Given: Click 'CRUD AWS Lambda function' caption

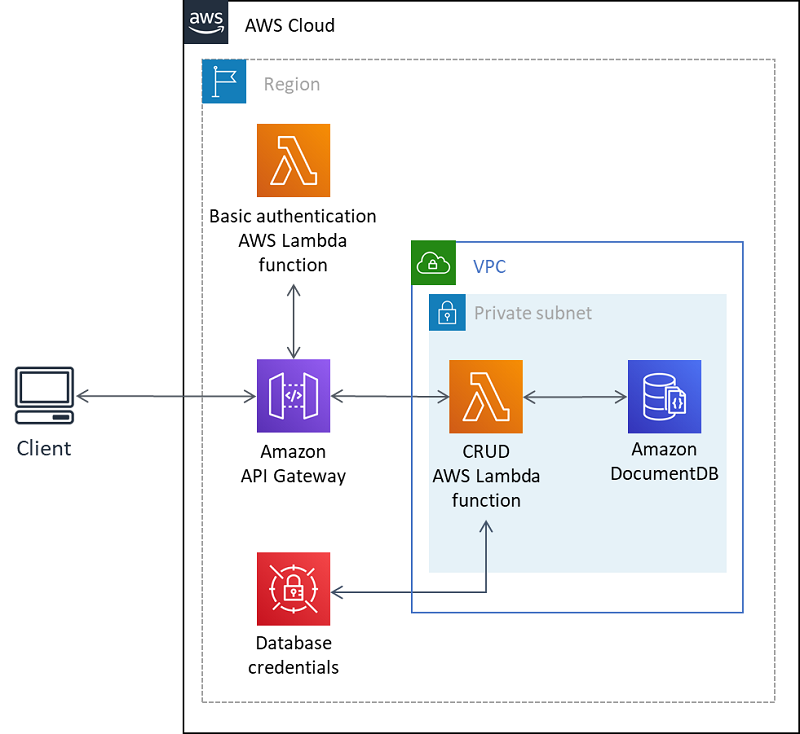Looking at the screenshot, I should coord(486,476).
